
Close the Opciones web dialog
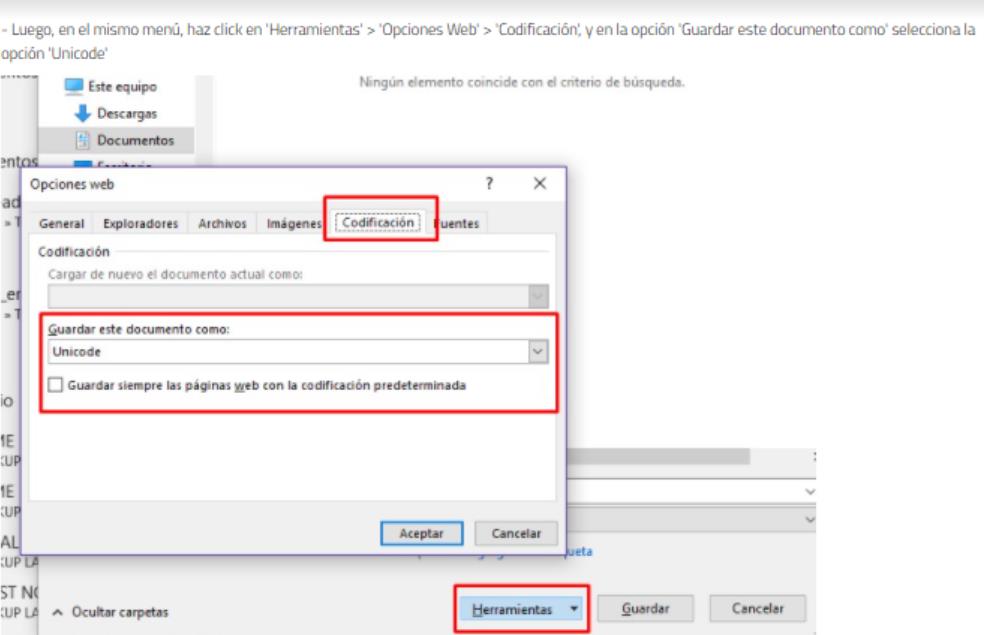coord(540,186)
